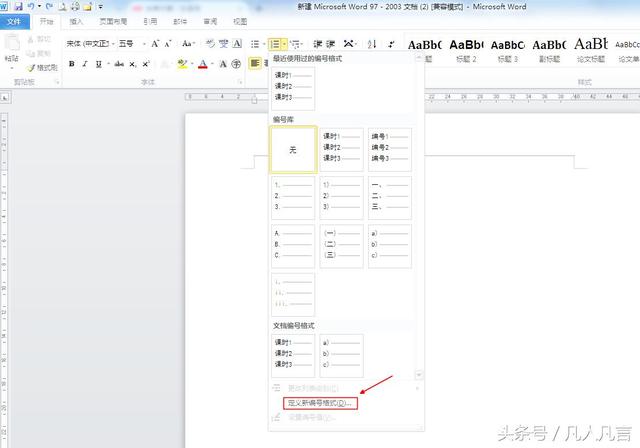
Task: Open the 文件 File tab
Action: point(15,22)
